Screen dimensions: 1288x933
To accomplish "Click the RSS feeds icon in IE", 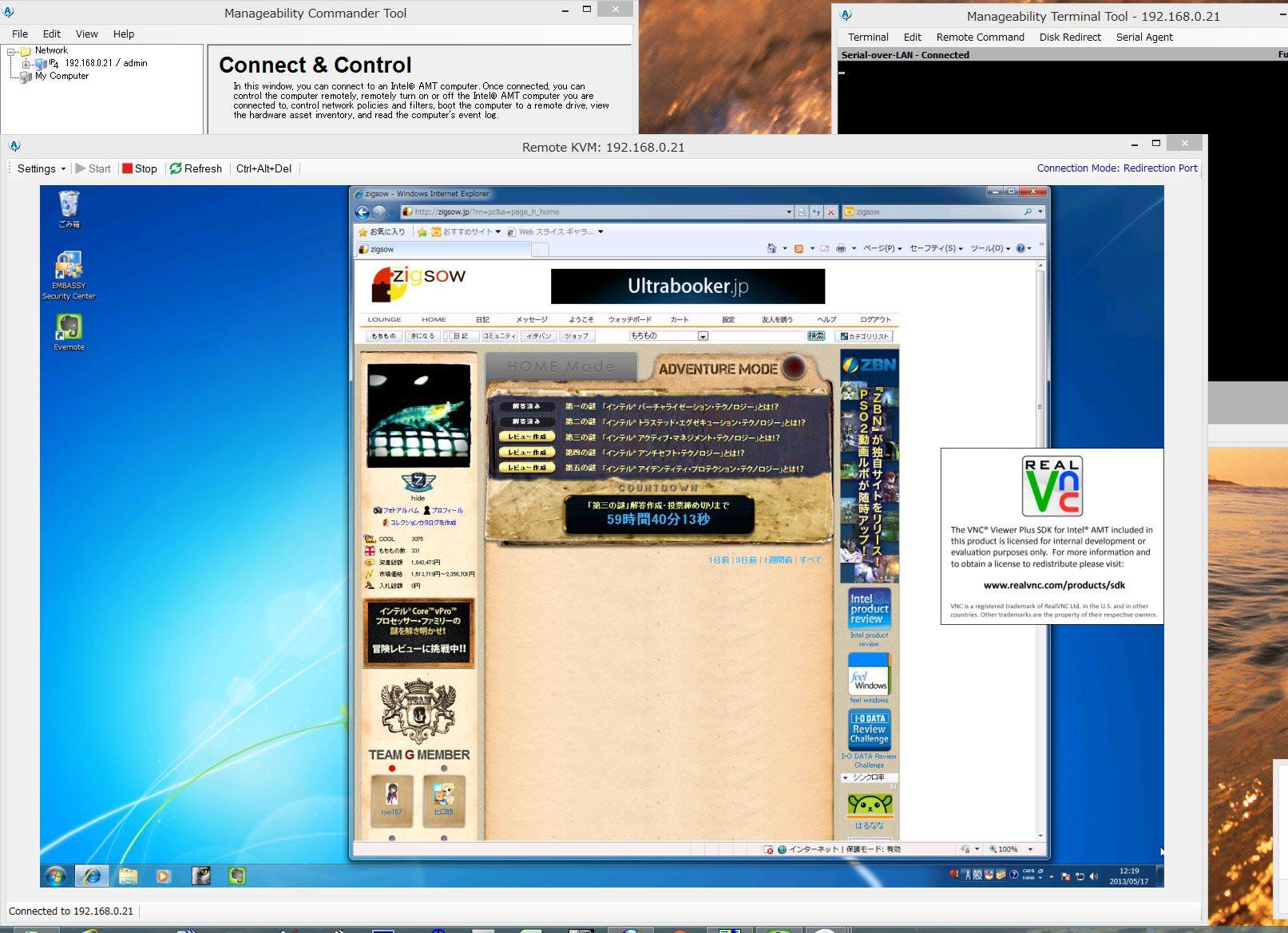I will 798,248.
